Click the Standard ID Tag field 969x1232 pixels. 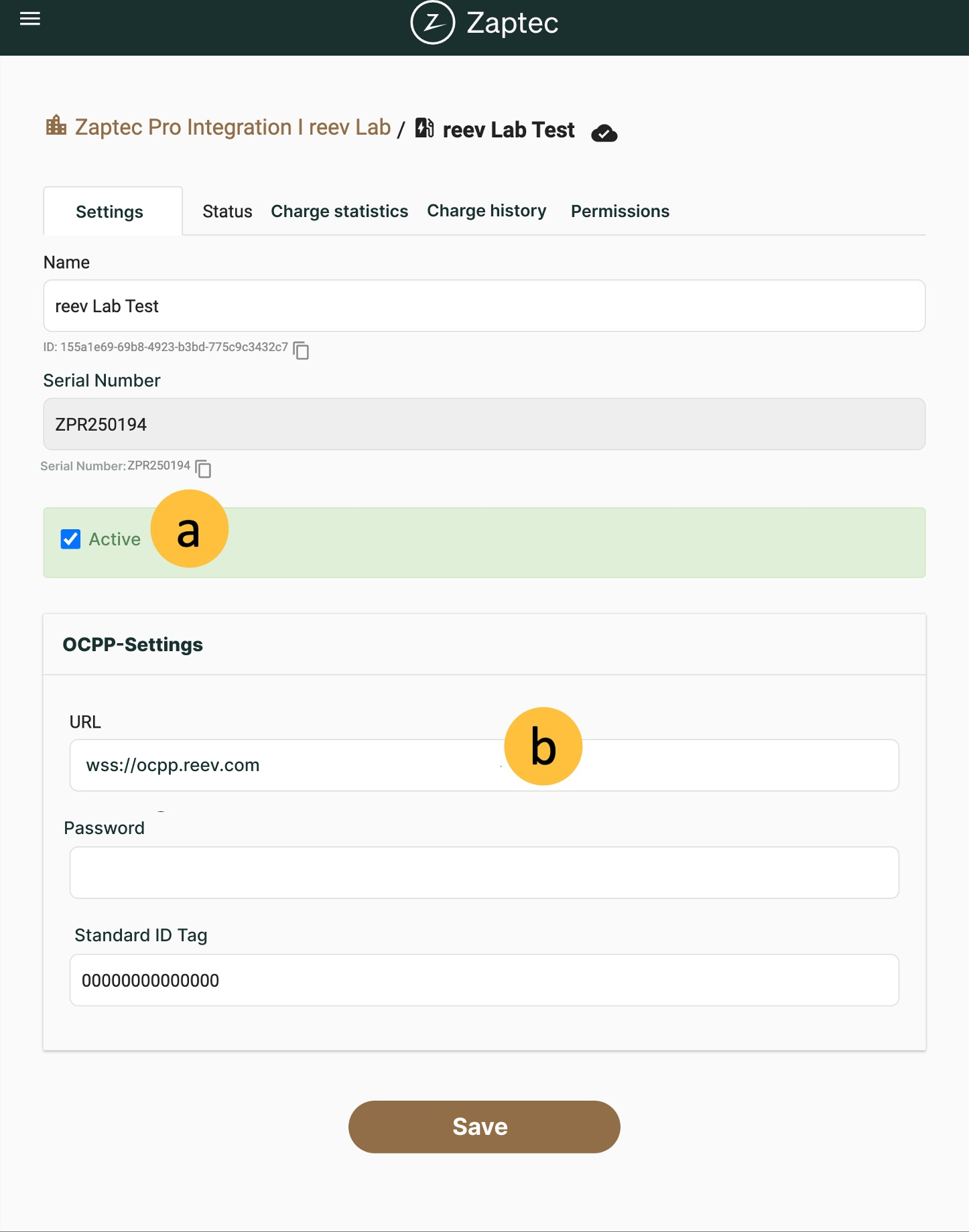[x=484, y=979]
